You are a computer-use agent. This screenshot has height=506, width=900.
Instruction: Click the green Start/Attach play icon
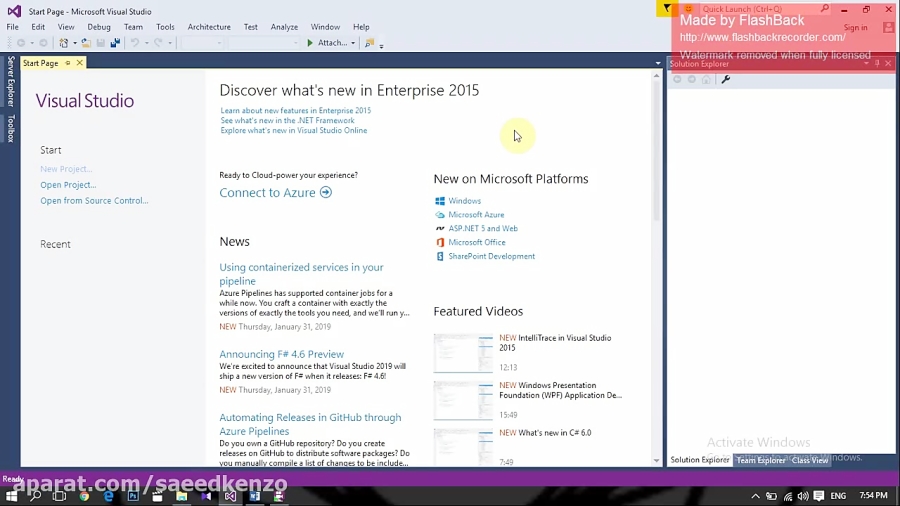tap(310, 43)
